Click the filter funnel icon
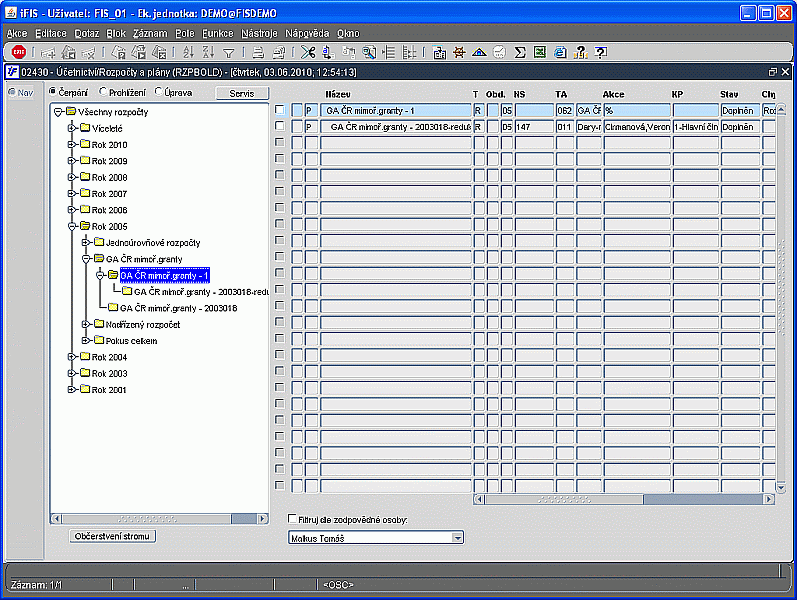Image resolution: width=797 pixels, height=600 pixels. [228, 52]
